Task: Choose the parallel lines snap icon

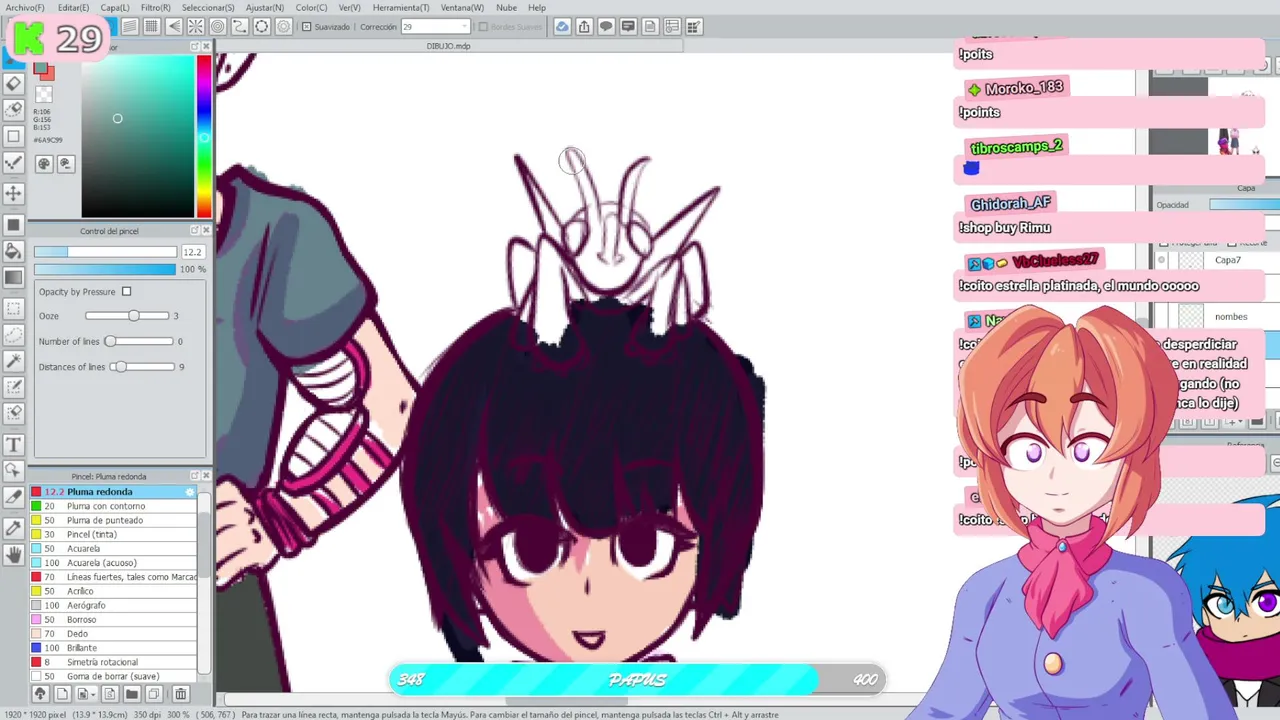Action: 129,27
